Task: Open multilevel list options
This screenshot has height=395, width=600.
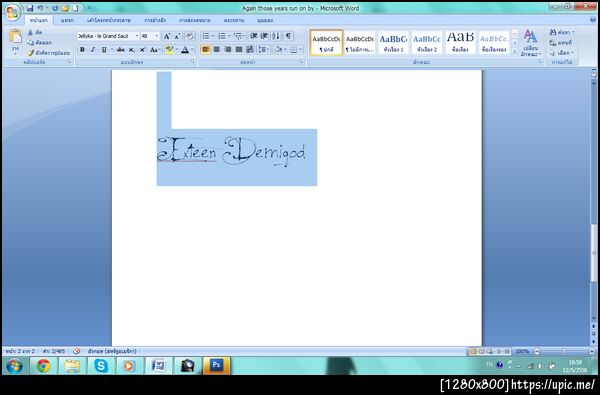Action: pyautogui.click(x=239, y=36)
